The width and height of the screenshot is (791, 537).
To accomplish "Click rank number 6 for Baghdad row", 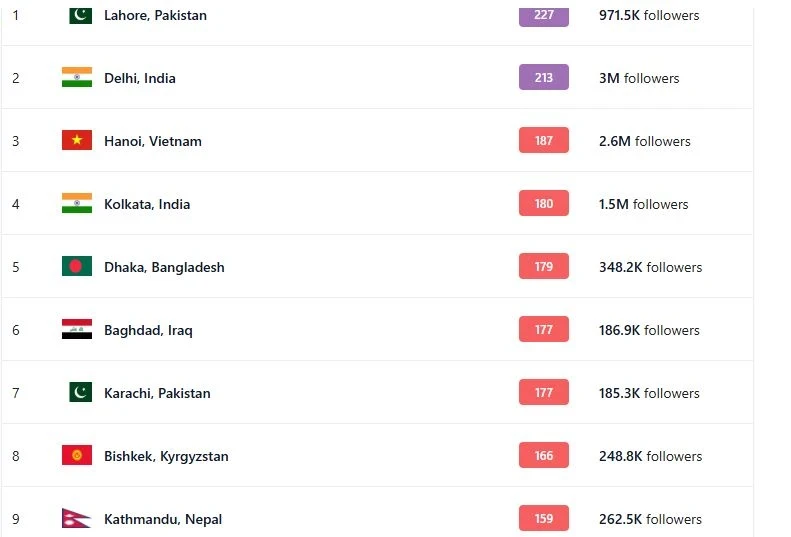I will pos(16,331).
